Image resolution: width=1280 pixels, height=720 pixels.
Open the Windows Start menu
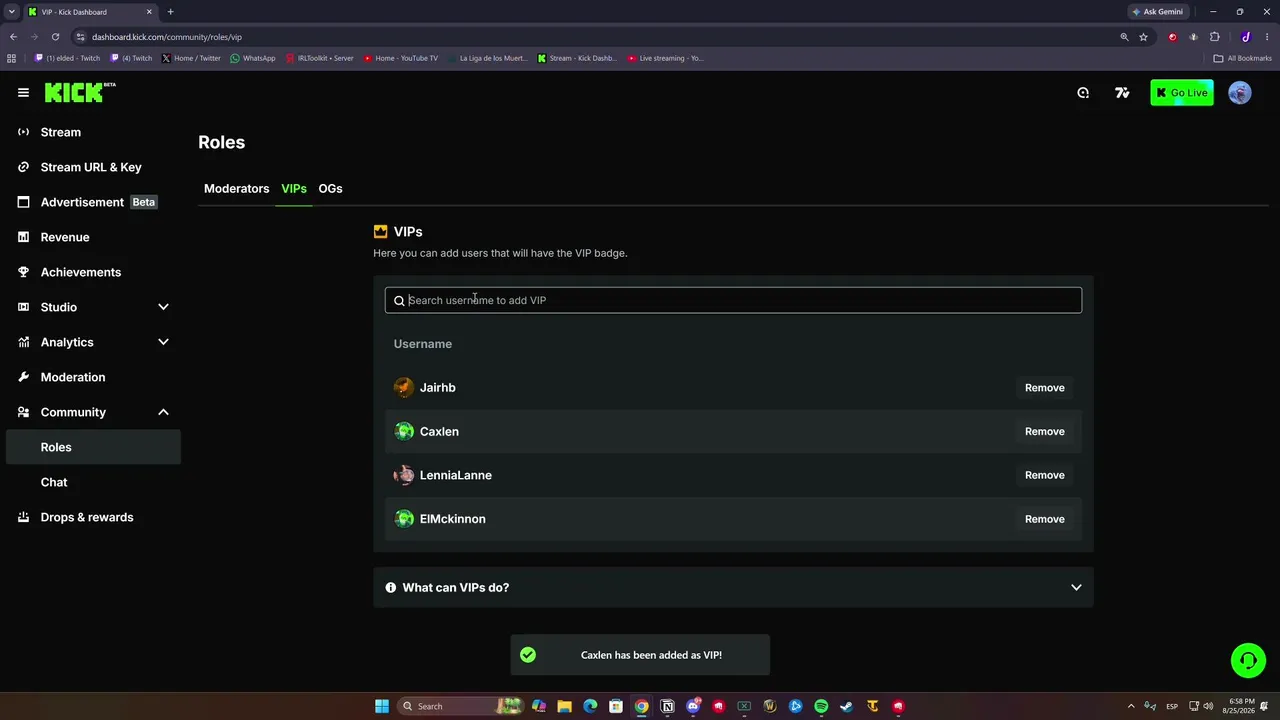[x=382, y=706]
